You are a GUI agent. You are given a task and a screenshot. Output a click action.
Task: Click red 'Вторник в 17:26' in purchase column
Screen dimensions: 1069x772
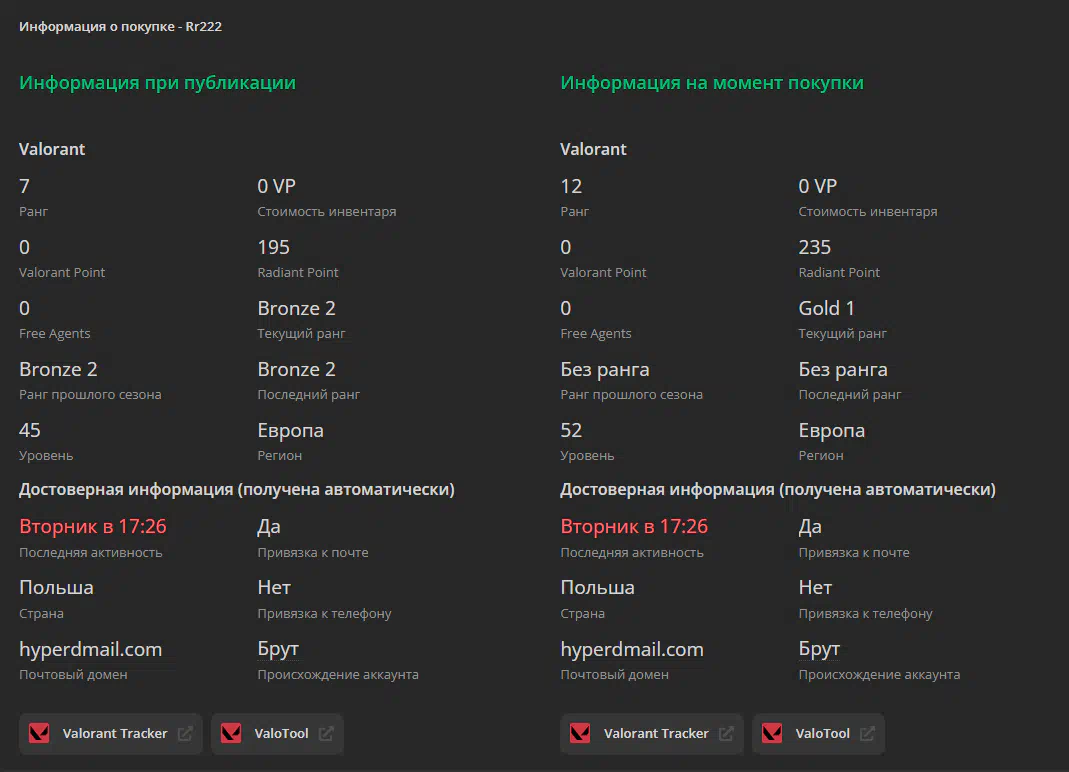click(634, 526)
